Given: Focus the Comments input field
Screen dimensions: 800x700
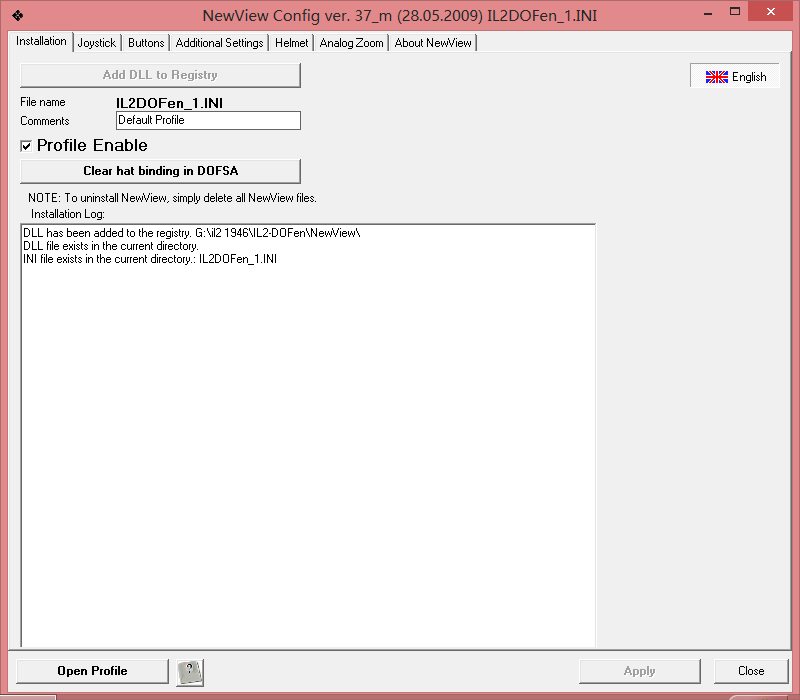Looking at the screenshot, I should (x=208, y=120).
